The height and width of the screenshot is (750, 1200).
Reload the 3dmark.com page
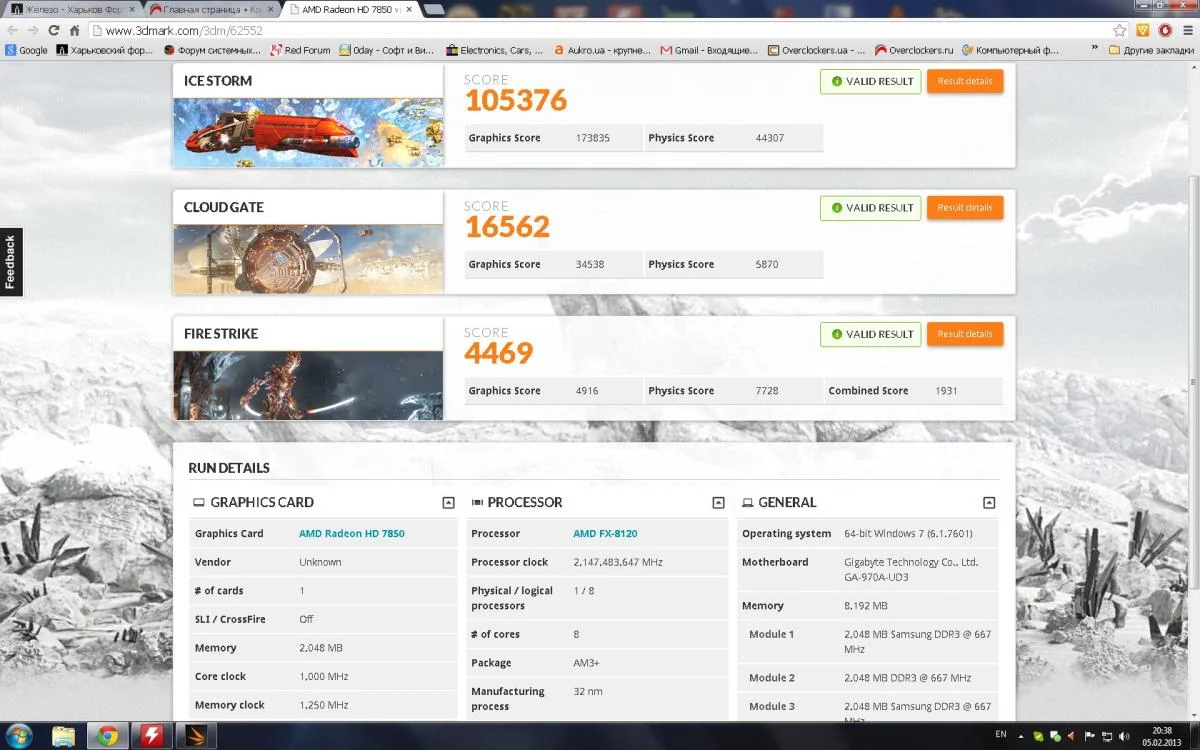tap(54, 30)
